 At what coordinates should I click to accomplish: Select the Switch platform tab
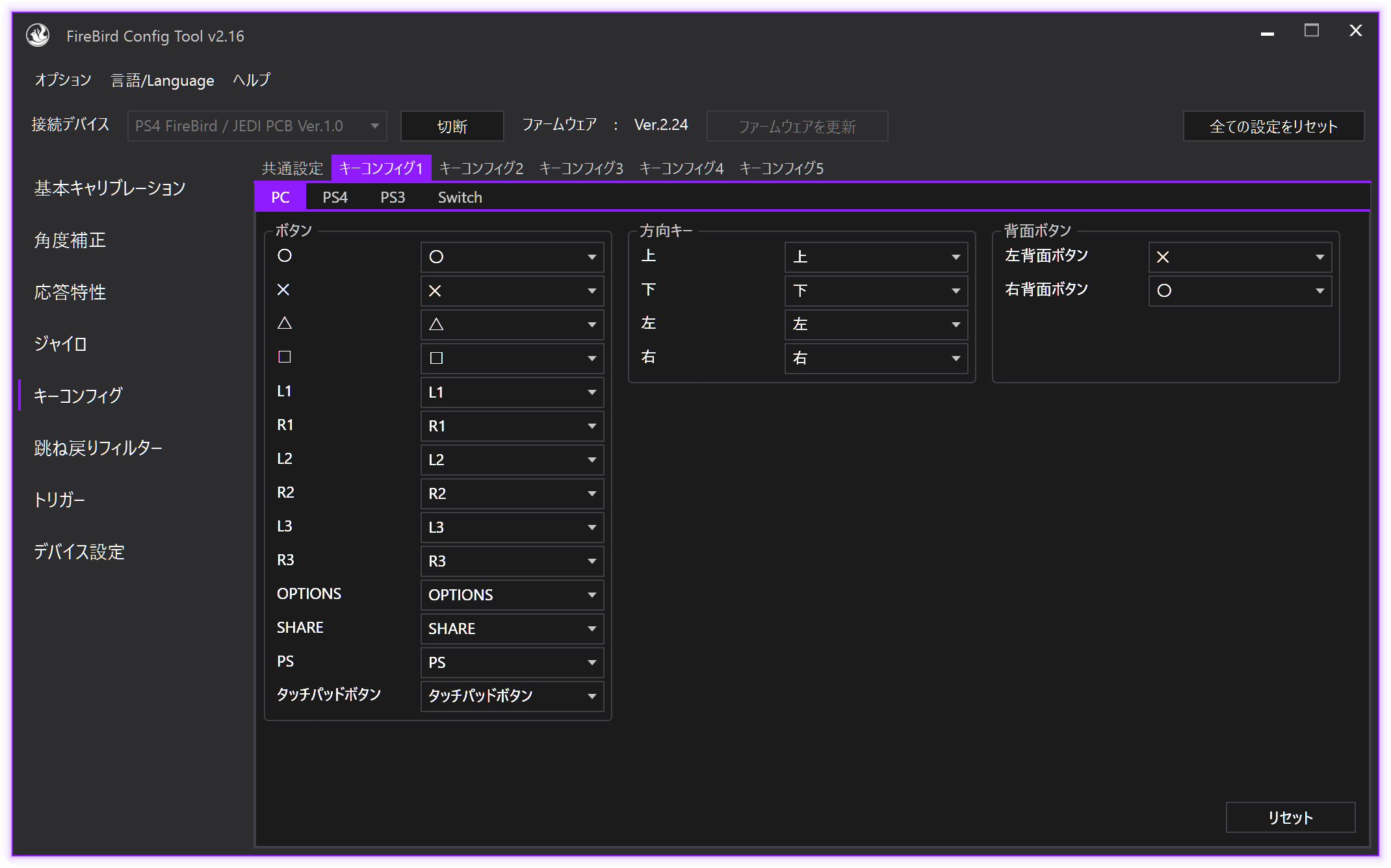[460, 198]
